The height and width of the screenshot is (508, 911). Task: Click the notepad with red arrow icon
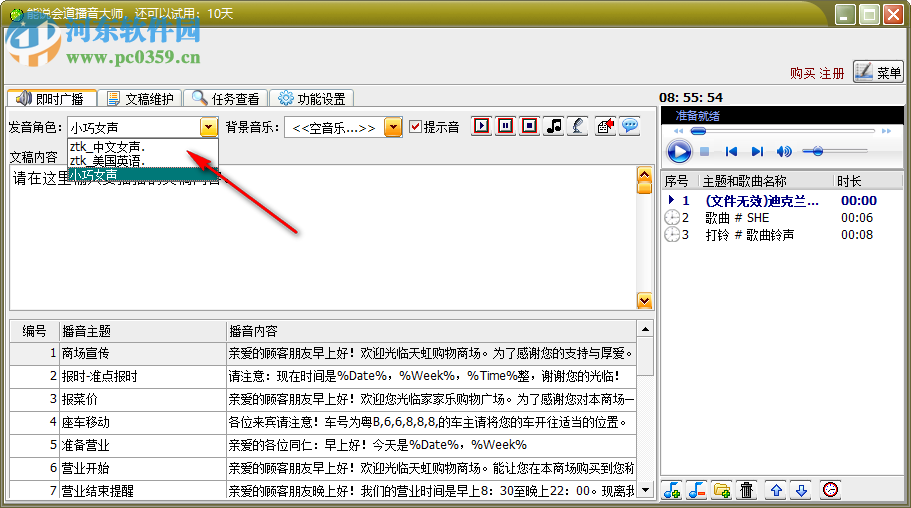click(x=605, y=126)
